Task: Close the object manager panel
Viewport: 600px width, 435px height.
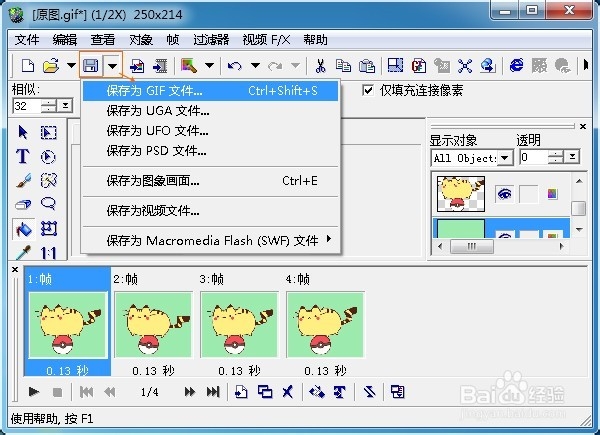Action: [x=583, y=126]
